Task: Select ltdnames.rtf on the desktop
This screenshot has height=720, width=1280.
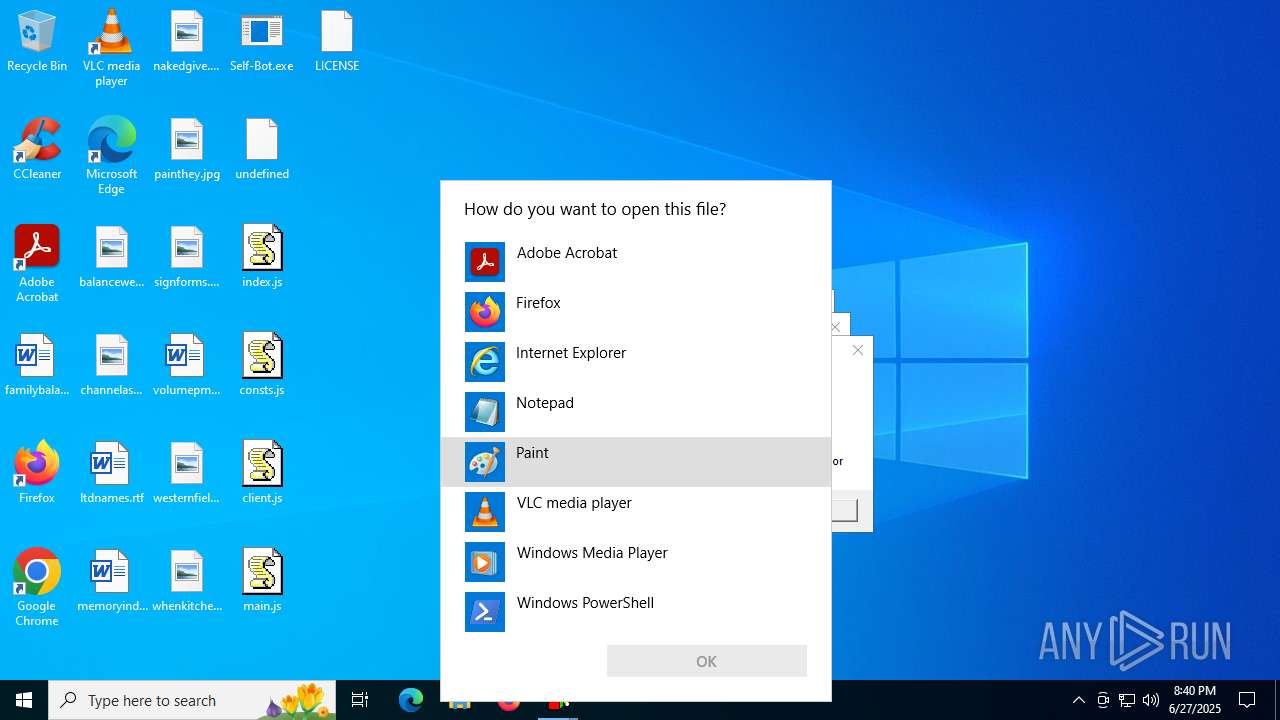Action: click(111, 474)
